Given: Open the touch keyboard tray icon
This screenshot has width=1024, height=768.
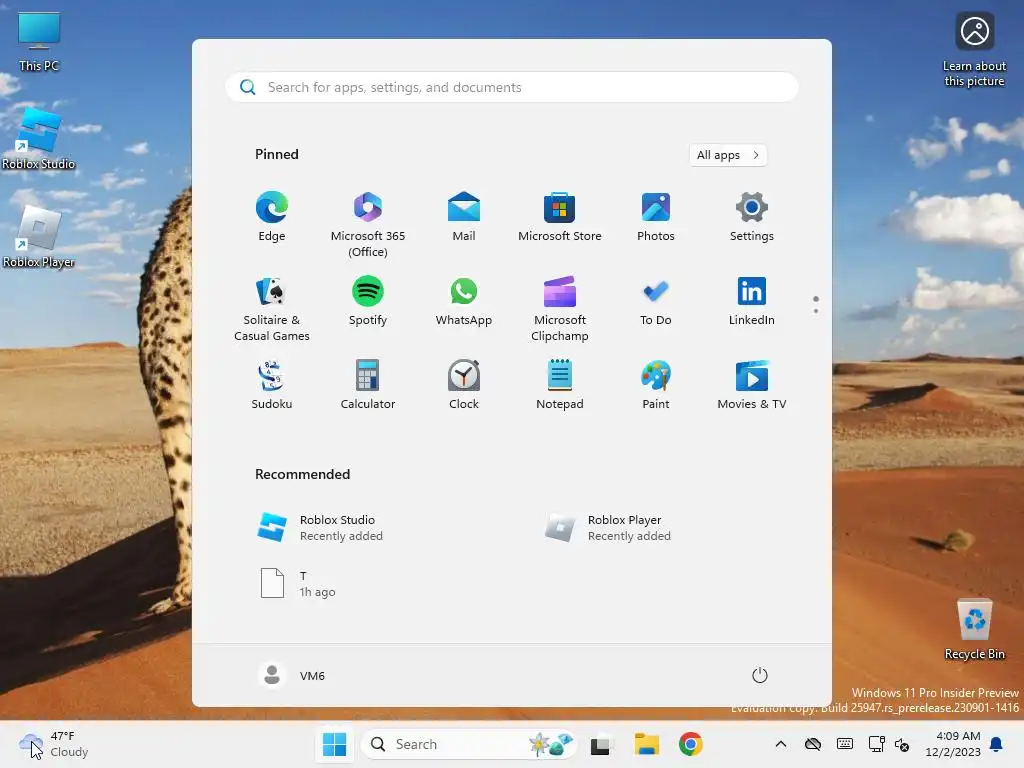Looking at the screenshot, I should pyautogui.click(x=844, y=744).
